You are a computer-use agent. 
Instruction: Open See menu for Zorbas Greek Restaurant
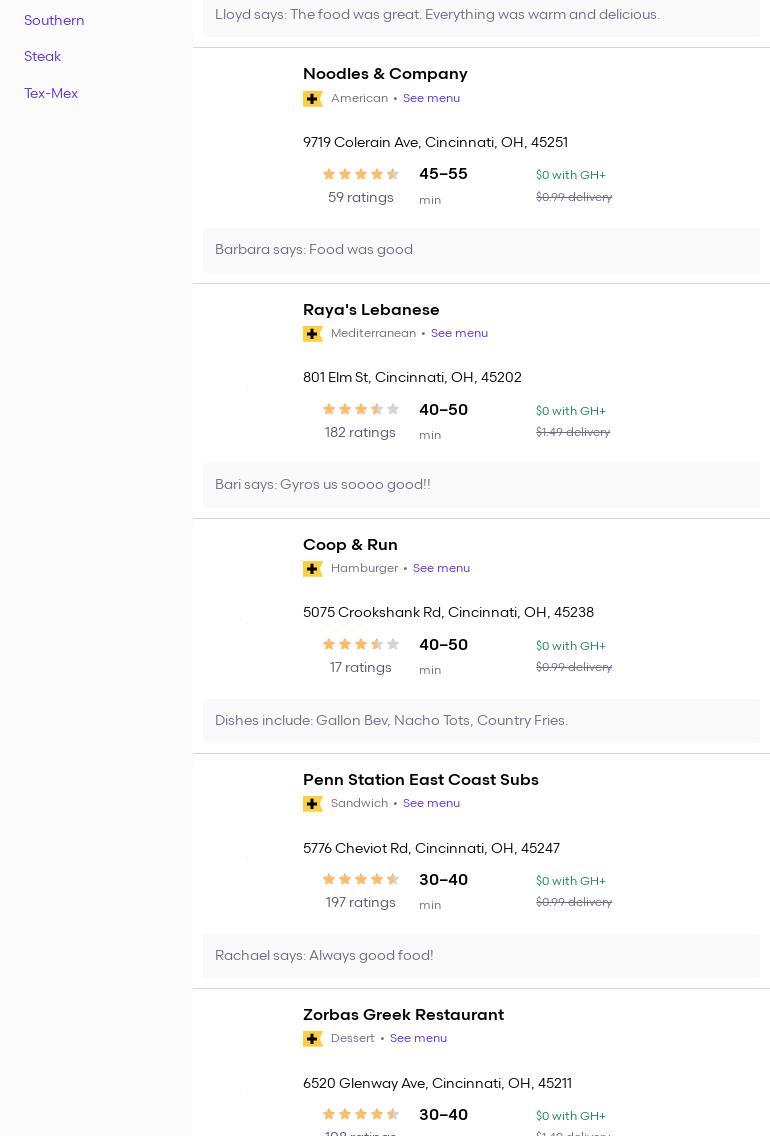[418, 1039]
